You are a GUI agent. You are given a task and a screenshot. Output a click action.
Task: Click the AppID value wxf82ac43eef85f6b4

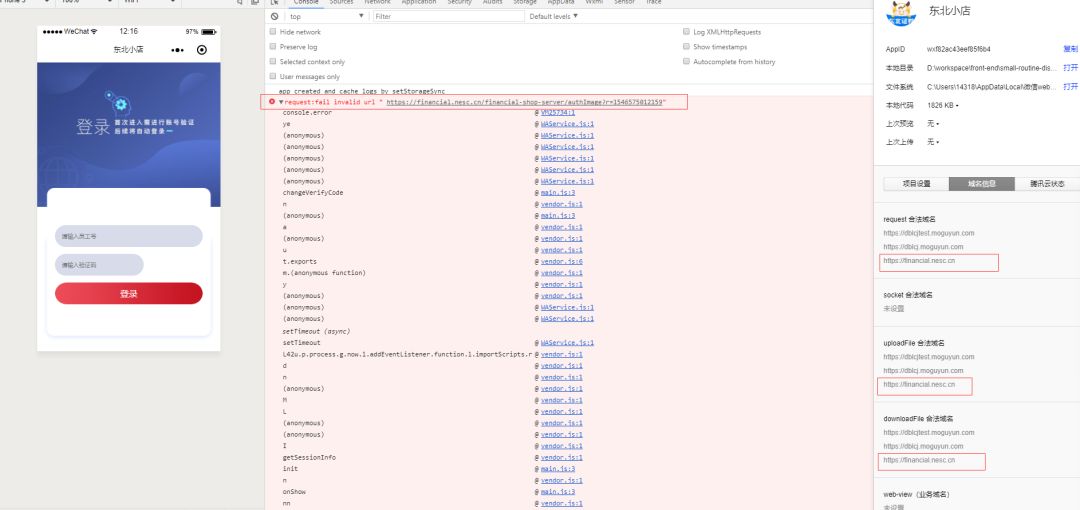click(959, 49)
